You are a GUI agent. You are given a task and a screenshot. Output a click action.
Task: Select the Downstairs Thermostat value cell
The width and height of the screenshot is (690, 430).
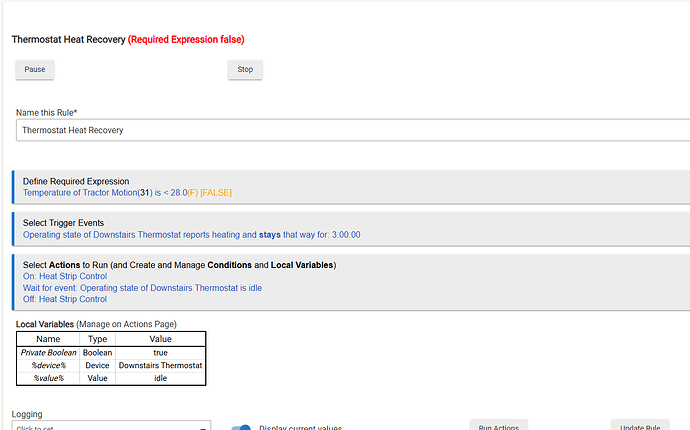[160, 365]
